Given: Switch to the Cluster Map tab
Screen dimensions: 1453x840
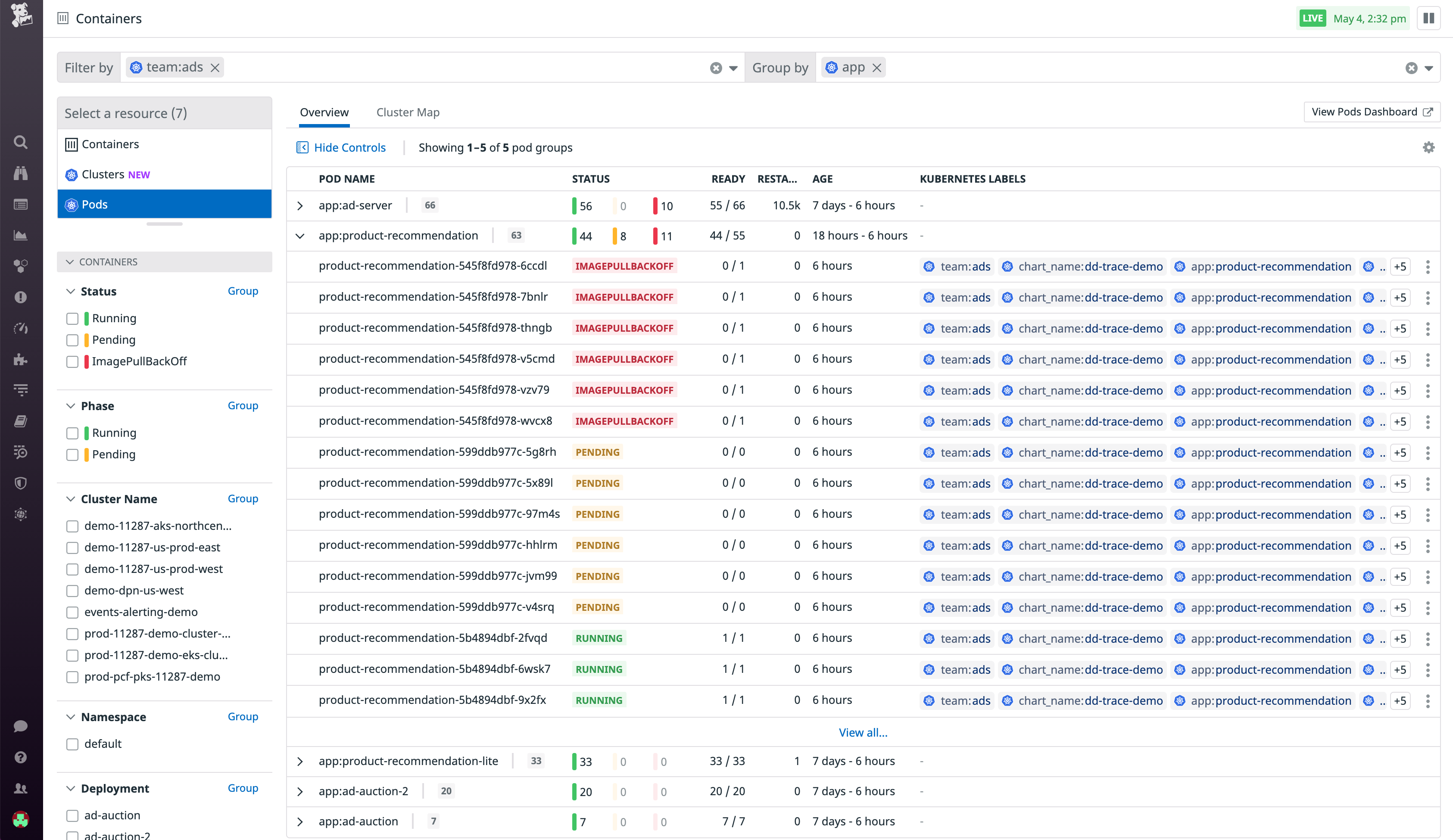Looking at the screenshot, I should 408,112.
